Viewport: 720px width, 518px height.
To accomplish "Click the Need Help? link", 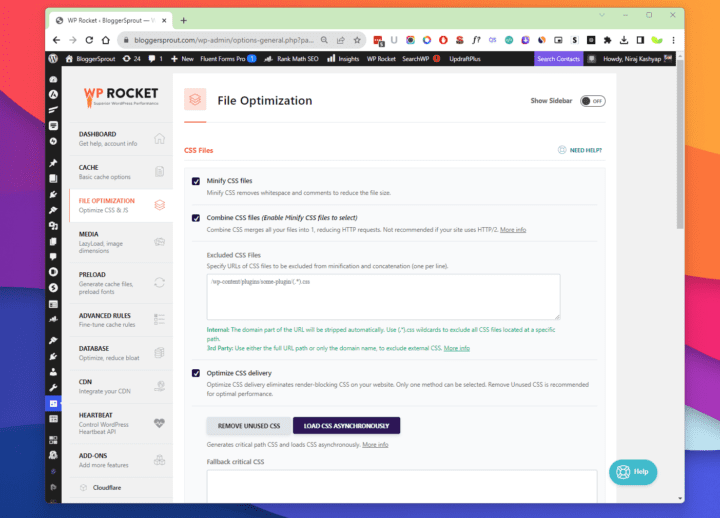I will point(580,150).
